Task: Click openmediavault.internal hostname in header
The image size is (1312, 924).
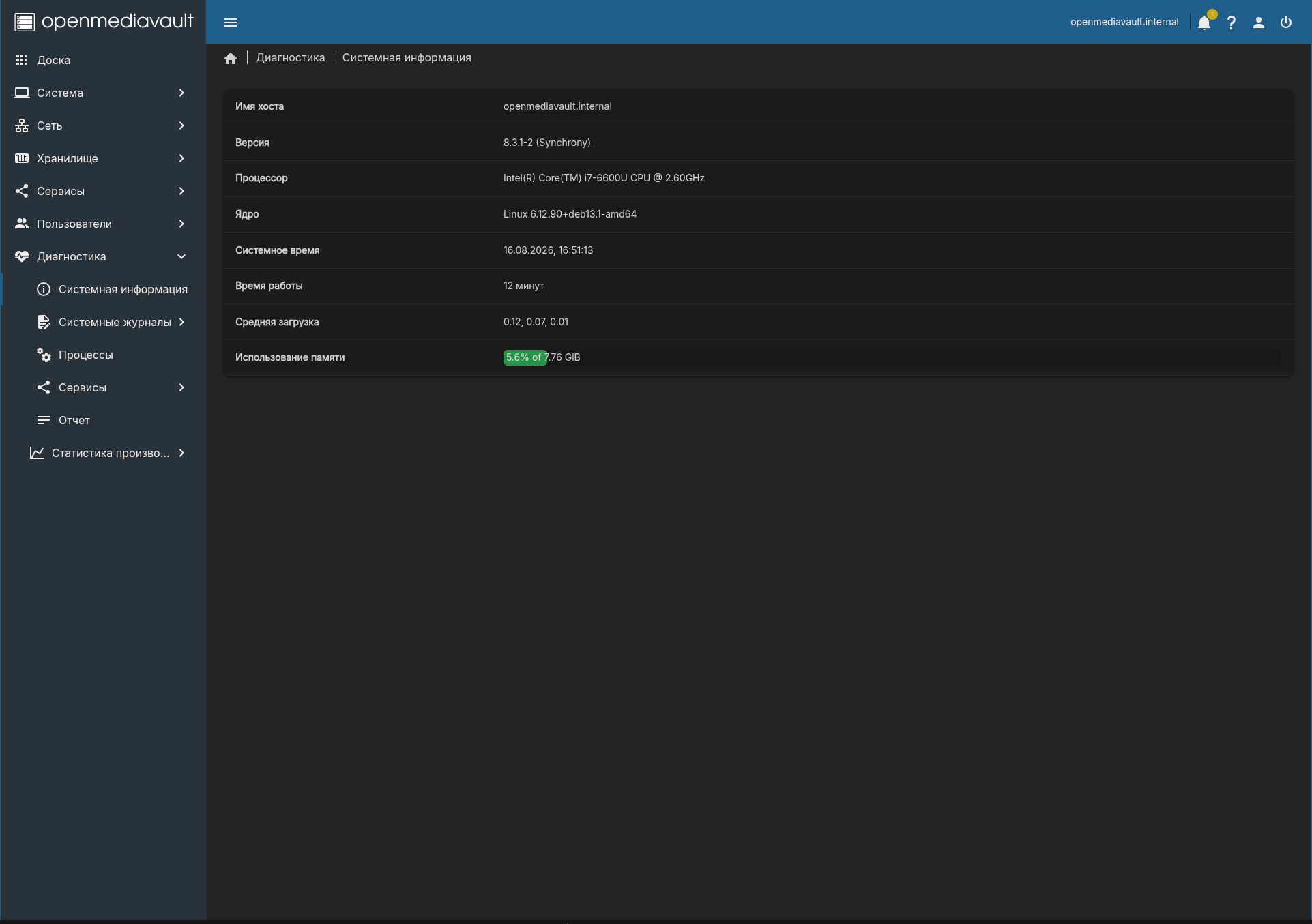Action: (x=1124, y=22)
